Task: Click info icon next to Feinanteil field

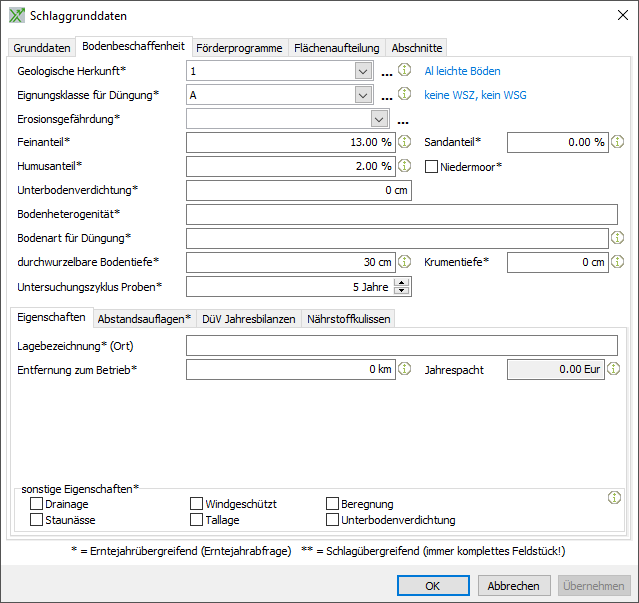Action: pyautogui.click(x=405, y=142)
